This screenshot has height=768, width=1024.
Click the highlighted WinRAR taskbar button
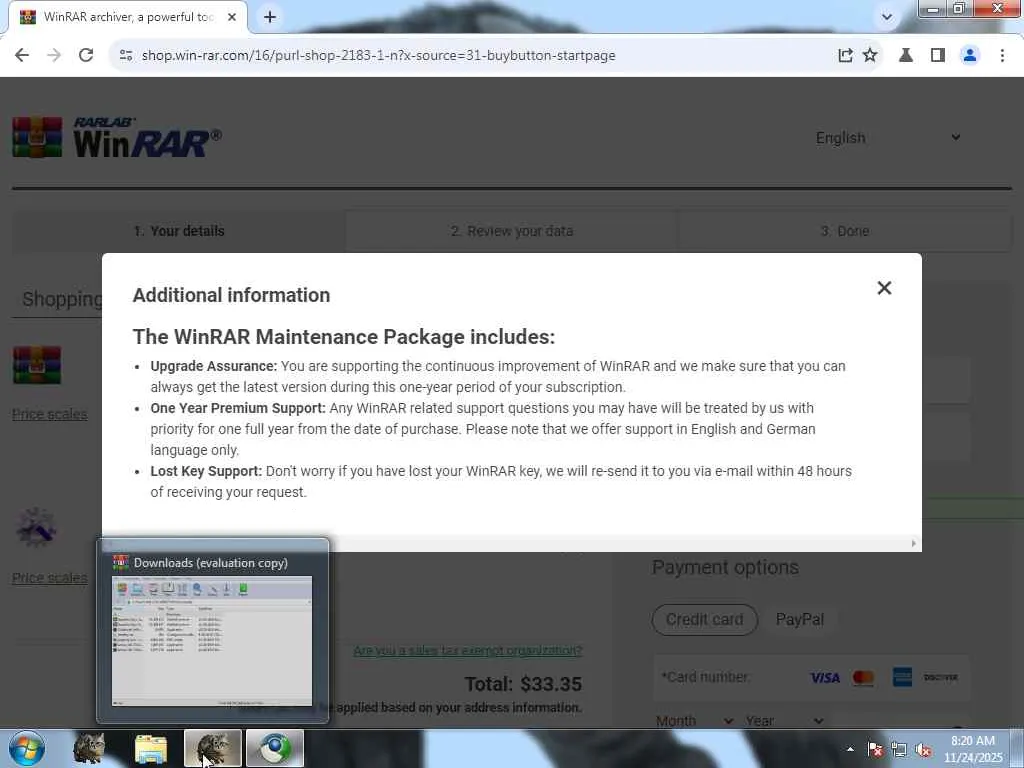coord(213,748)
